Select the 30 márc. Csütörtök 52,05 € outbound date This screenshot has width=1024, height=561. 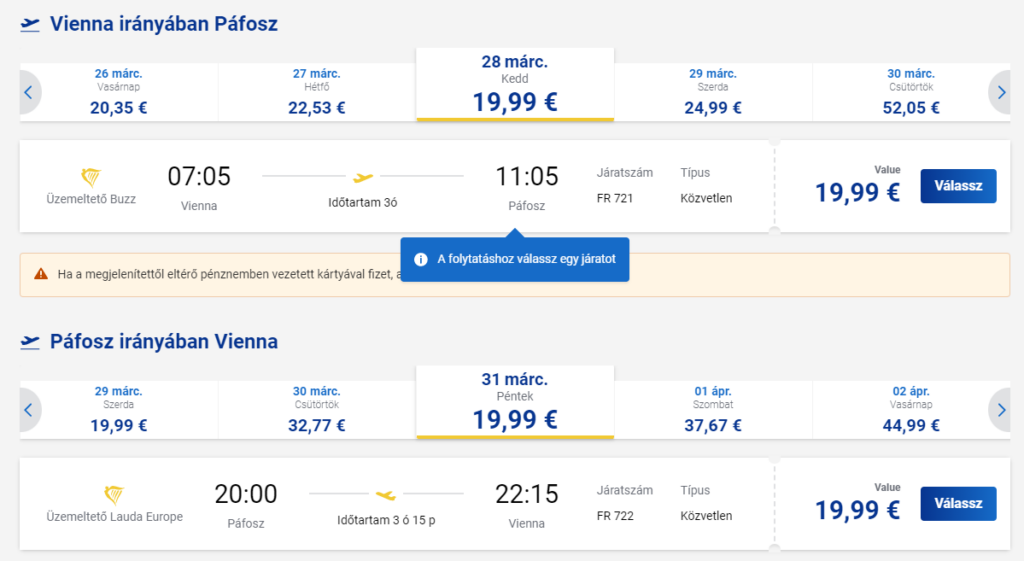click(910, 92)
